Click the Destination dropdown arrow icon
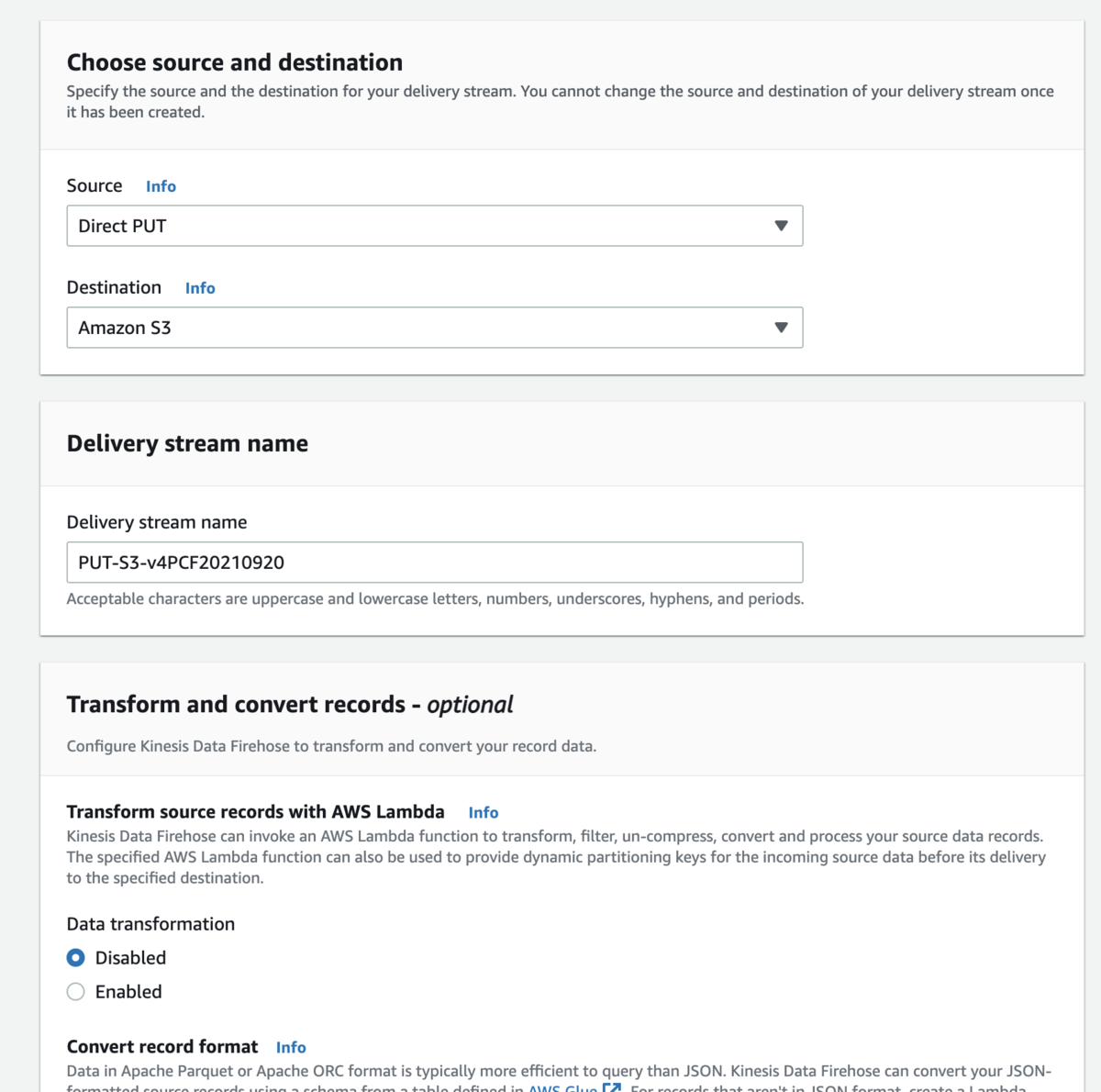Image resolution: width=1101 pixels, height=1092 pixels. [781, 328]
